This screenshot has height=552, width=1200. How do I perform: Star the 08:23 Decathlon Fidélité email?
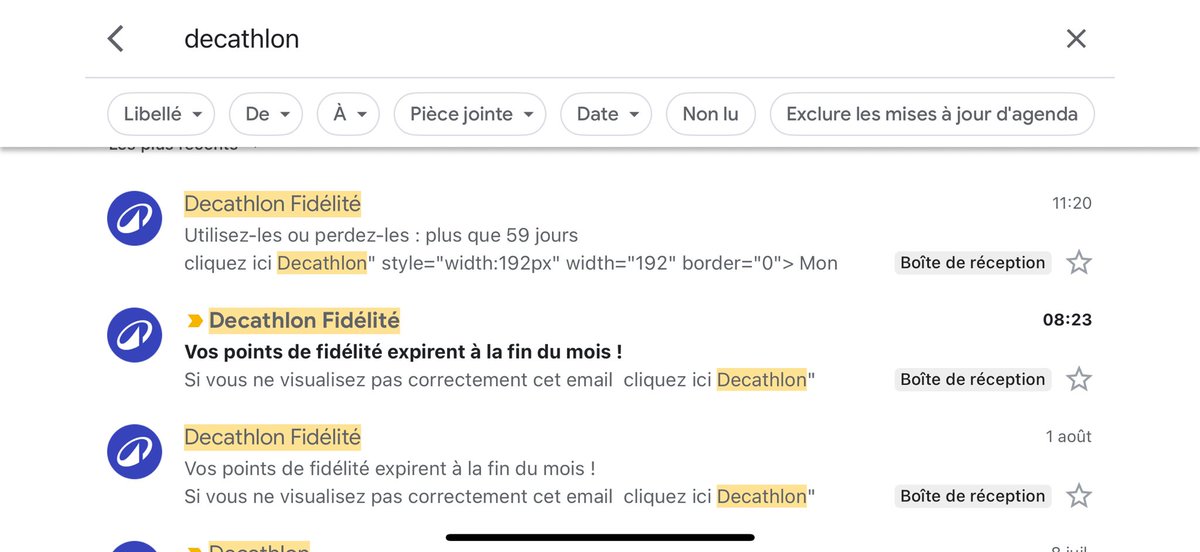click(1078, 379)
